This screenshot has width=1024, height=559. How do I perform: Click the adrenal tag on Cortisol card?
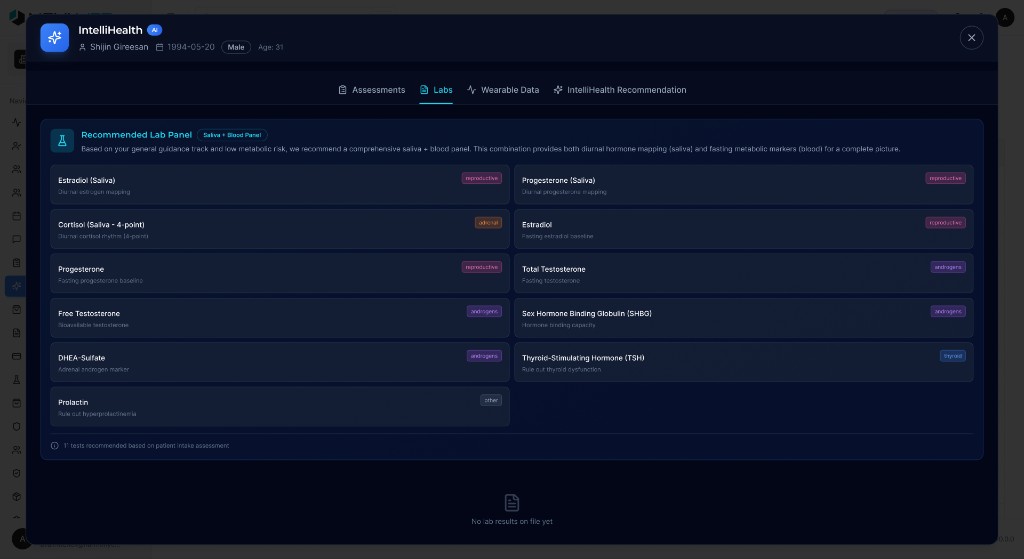click(x=488, y=223)
